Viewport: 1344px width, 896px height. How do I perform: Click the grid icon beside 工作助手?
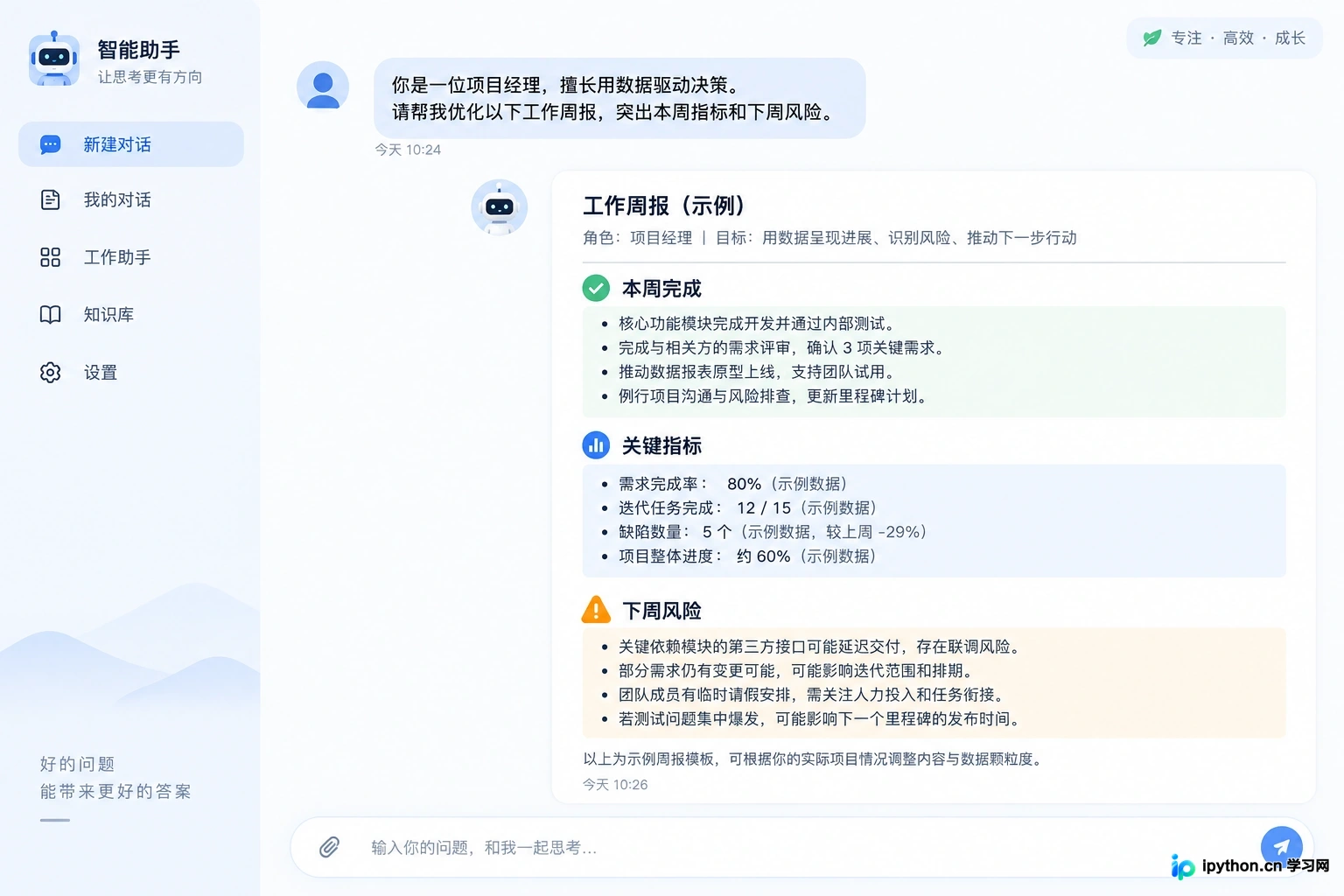pos(51,257)
